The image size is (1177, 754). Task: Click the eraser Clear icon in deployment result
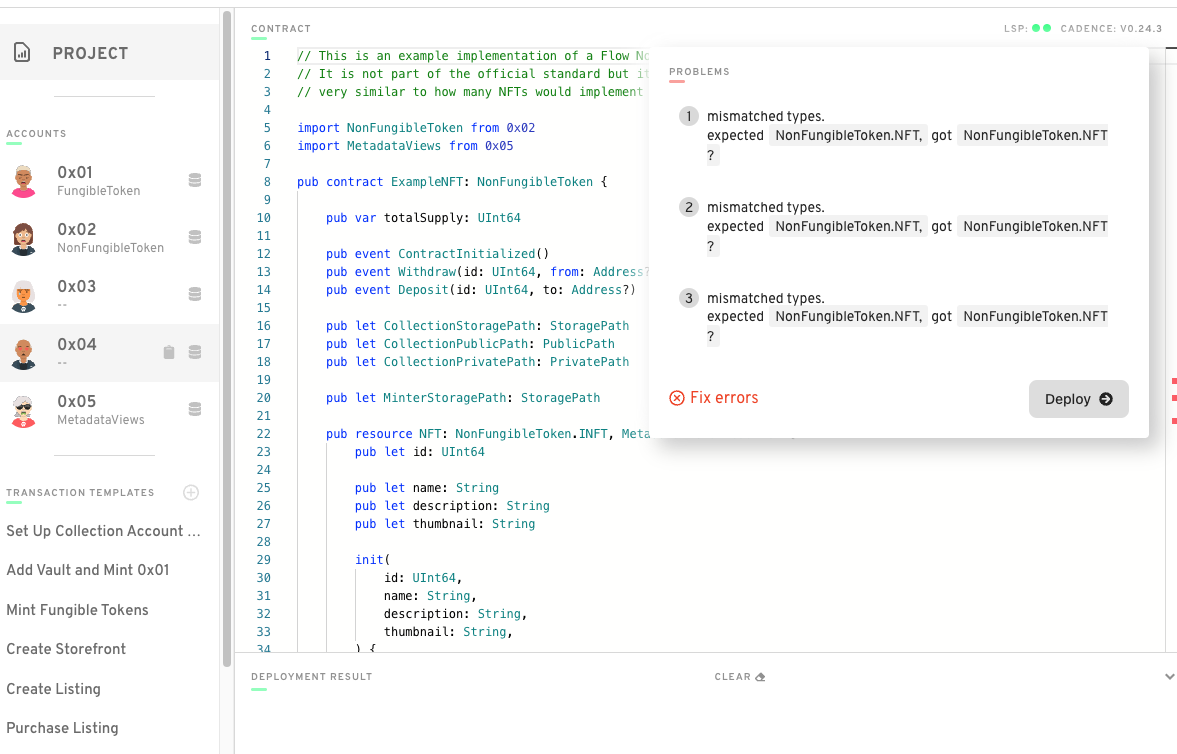tap(759, 676)
